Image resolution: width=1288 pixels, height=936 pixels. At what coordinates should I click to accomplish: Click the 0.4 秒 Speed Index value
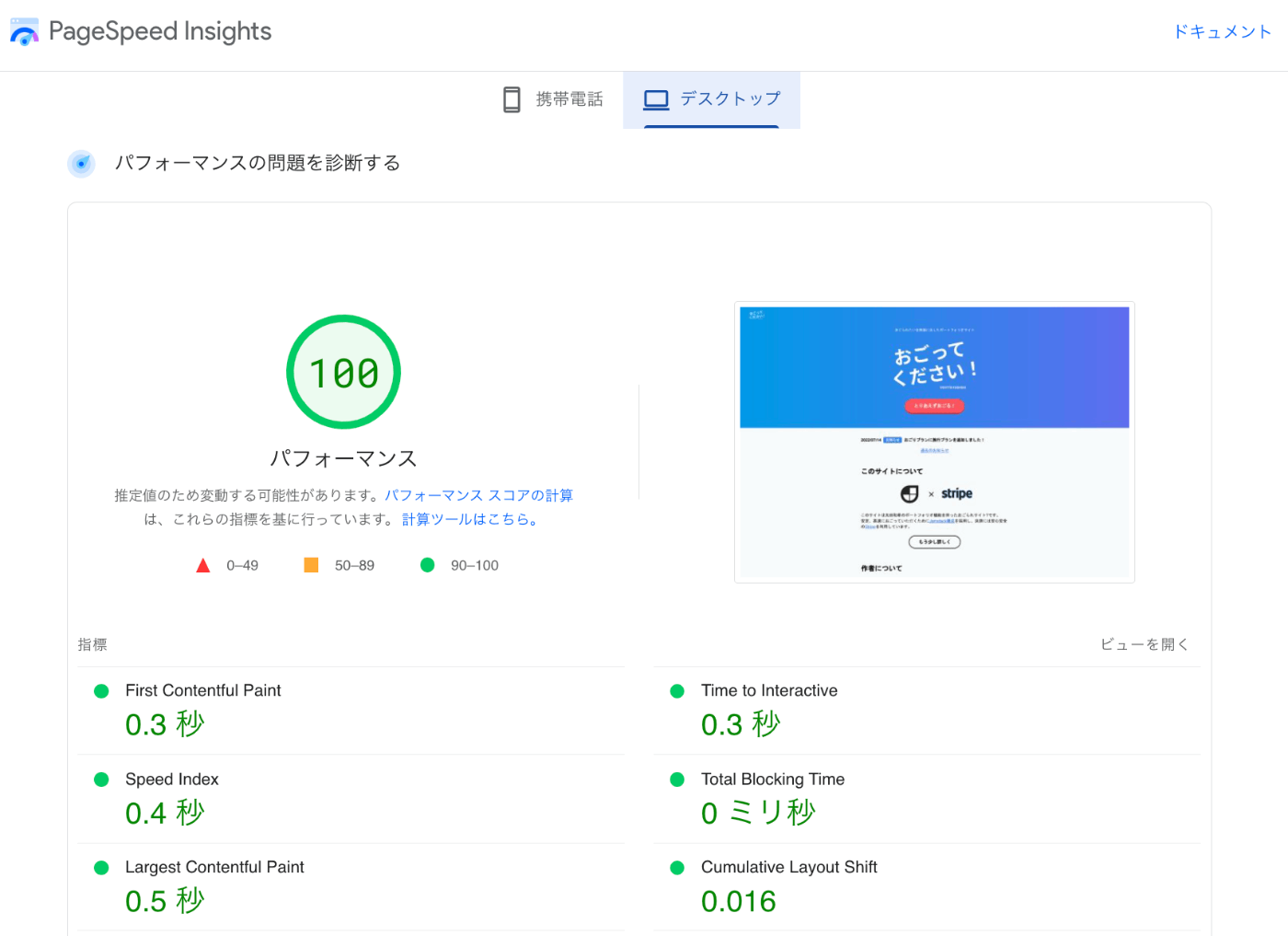pos(165,813)
